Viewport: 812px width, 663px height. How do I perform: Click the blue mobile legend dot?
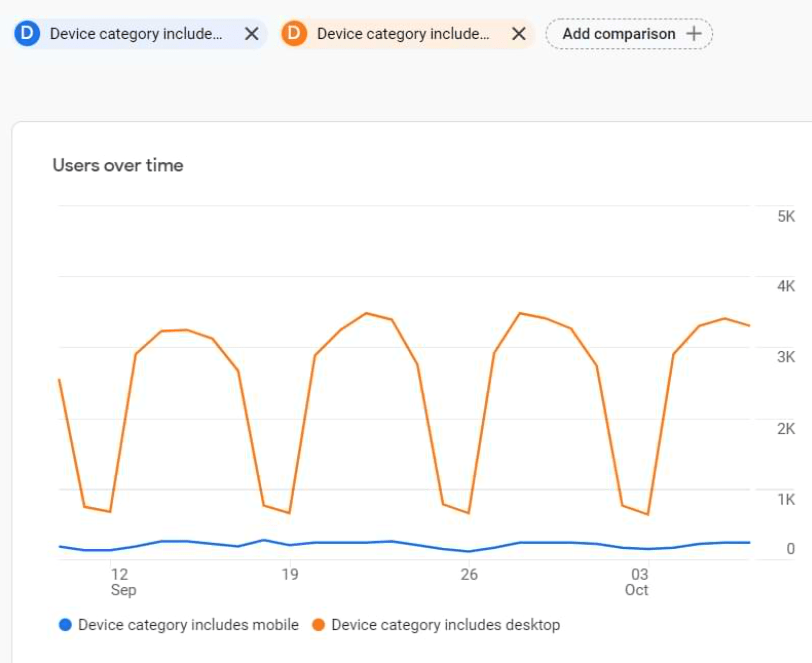pos(66,625)
